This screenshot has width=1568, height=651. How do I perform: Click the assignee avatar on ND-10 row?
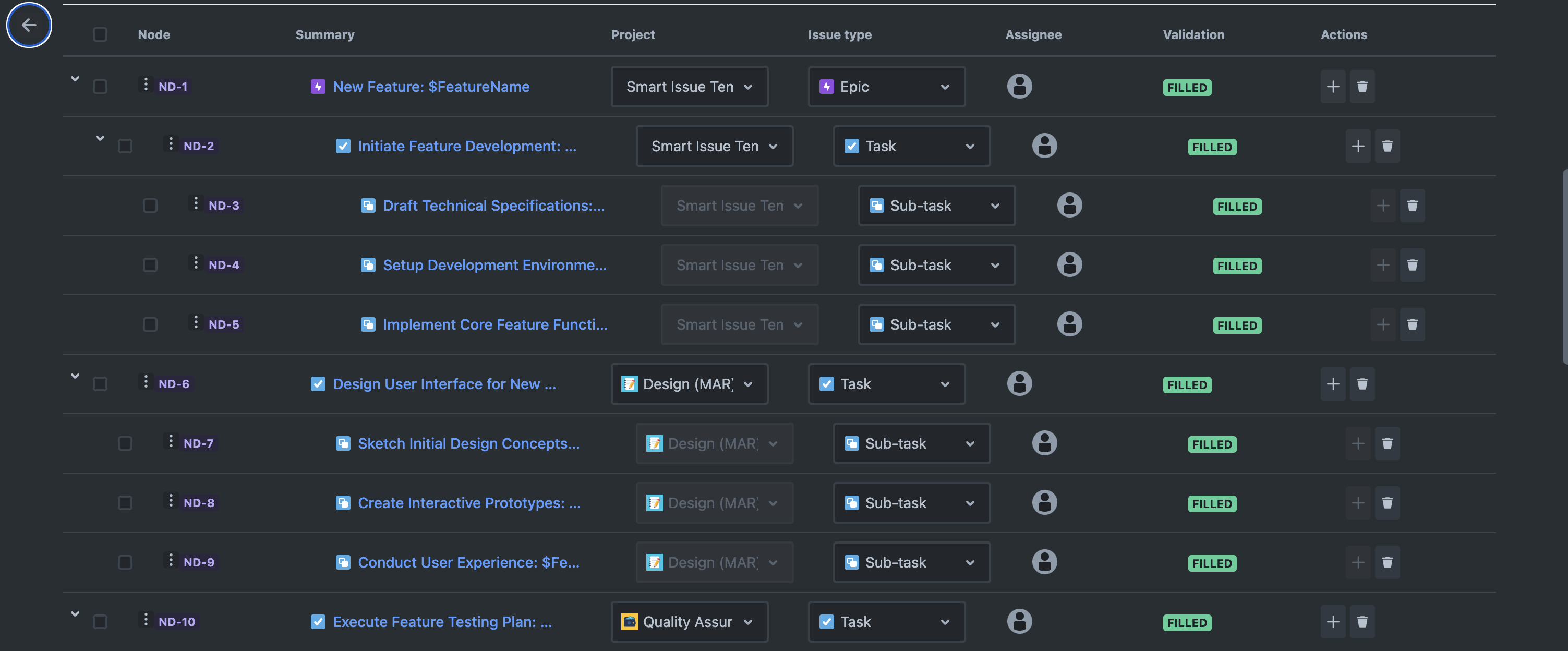click(1019, 621)
